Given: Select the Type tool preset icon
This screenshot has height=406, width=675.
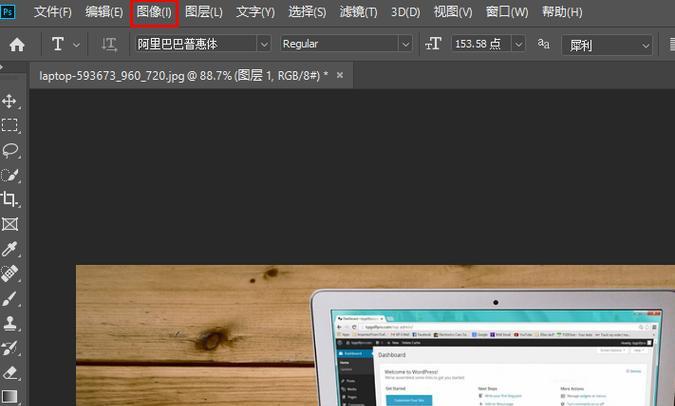Looking at the screenshot, I should [x=58, y=44].
